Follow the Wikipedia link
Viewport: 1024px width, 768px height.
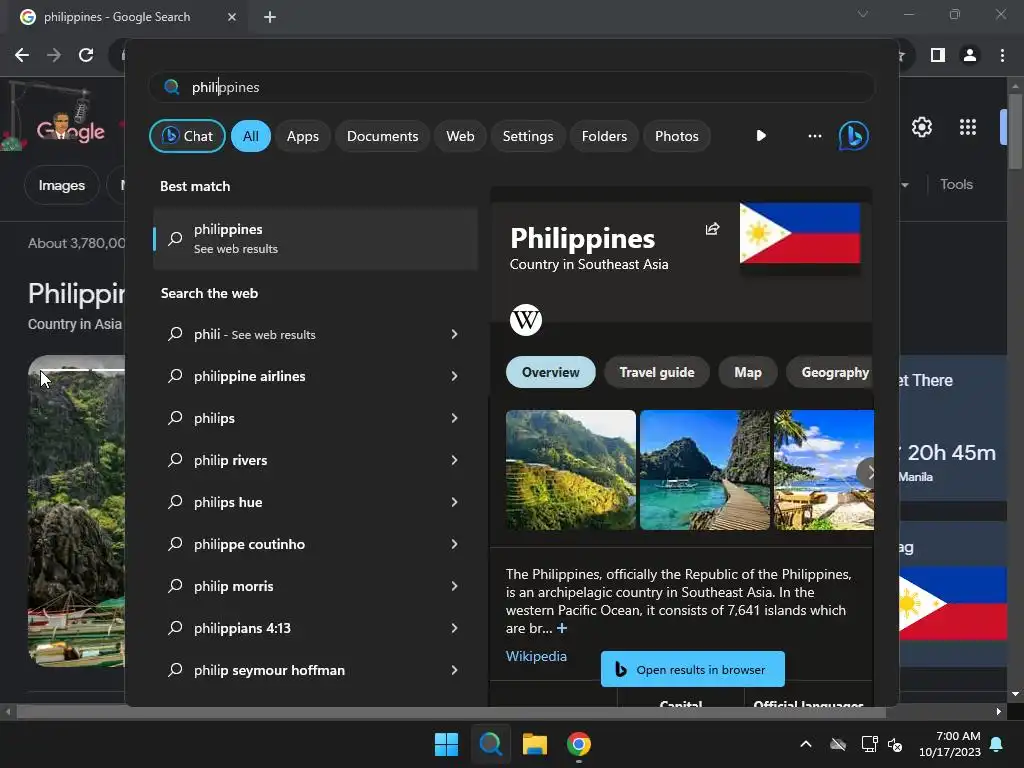536,656
